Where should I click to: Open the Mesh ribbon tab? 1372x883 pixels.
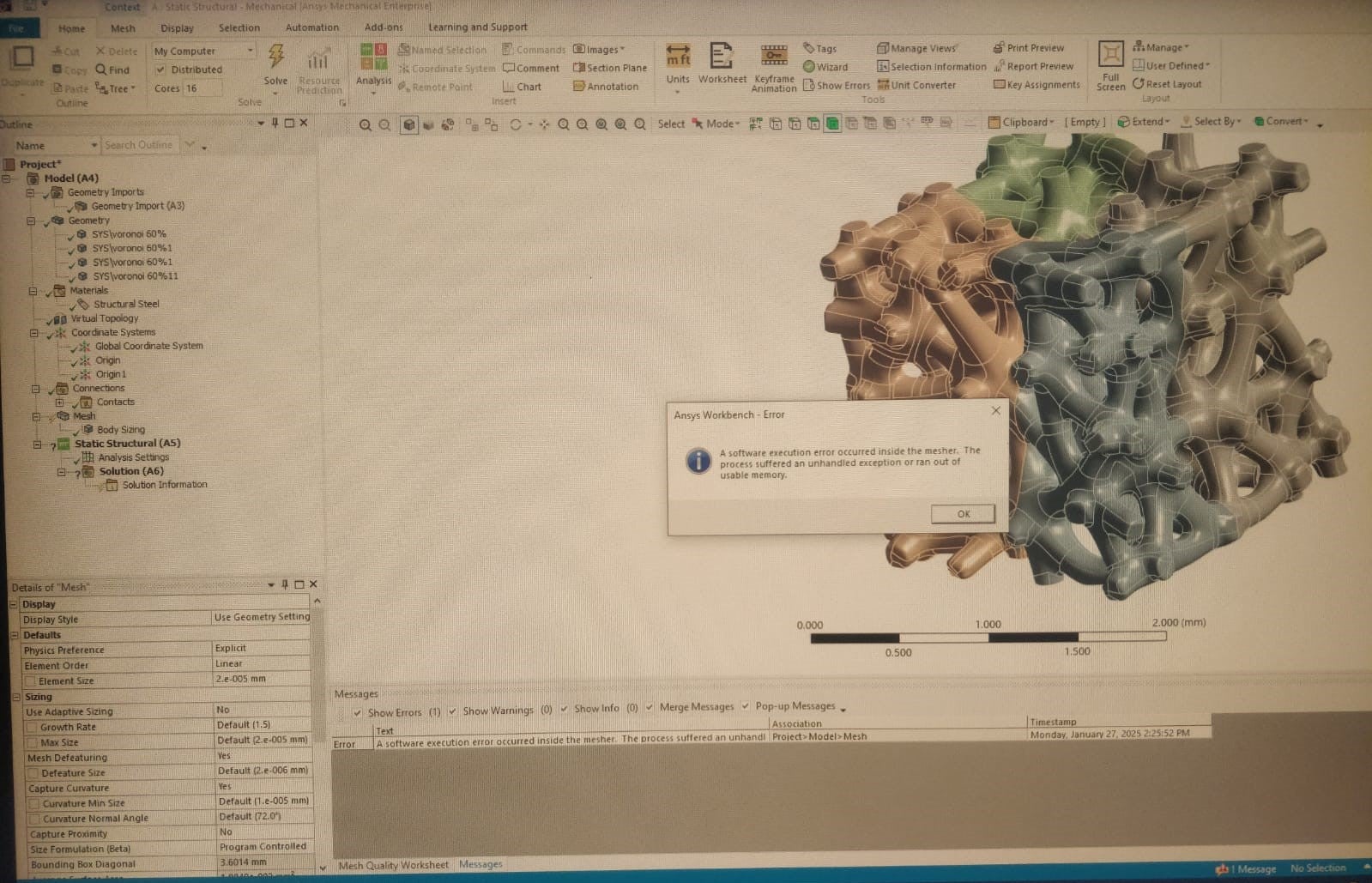tap(123, 28)
